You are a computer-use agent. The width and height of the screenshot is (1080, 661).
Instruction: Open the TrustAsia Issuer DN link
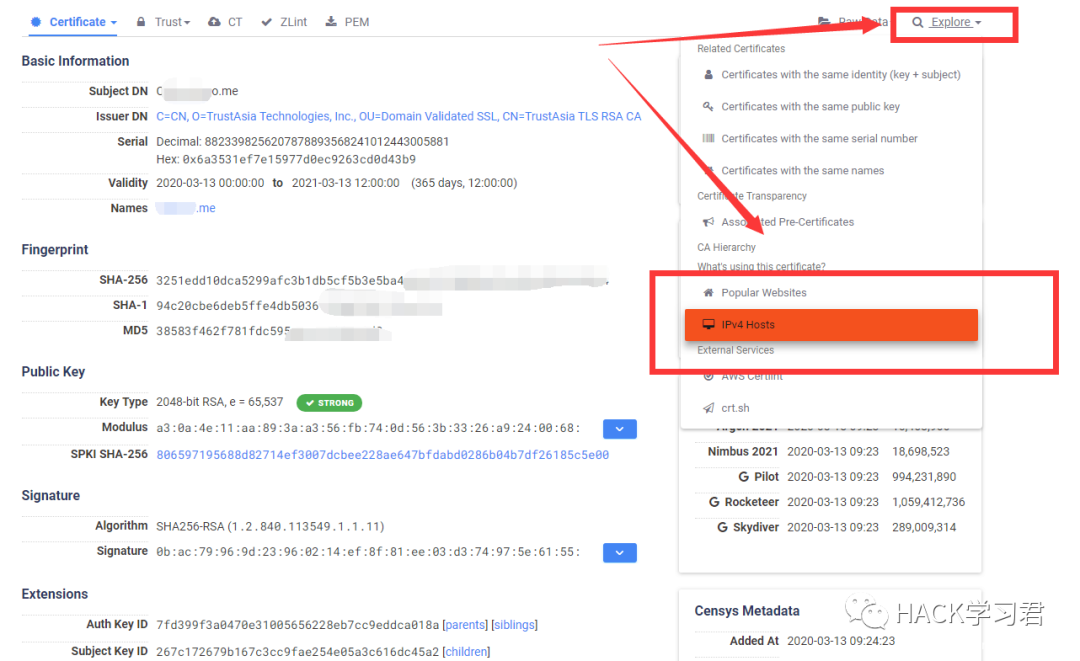coord(399,116)
